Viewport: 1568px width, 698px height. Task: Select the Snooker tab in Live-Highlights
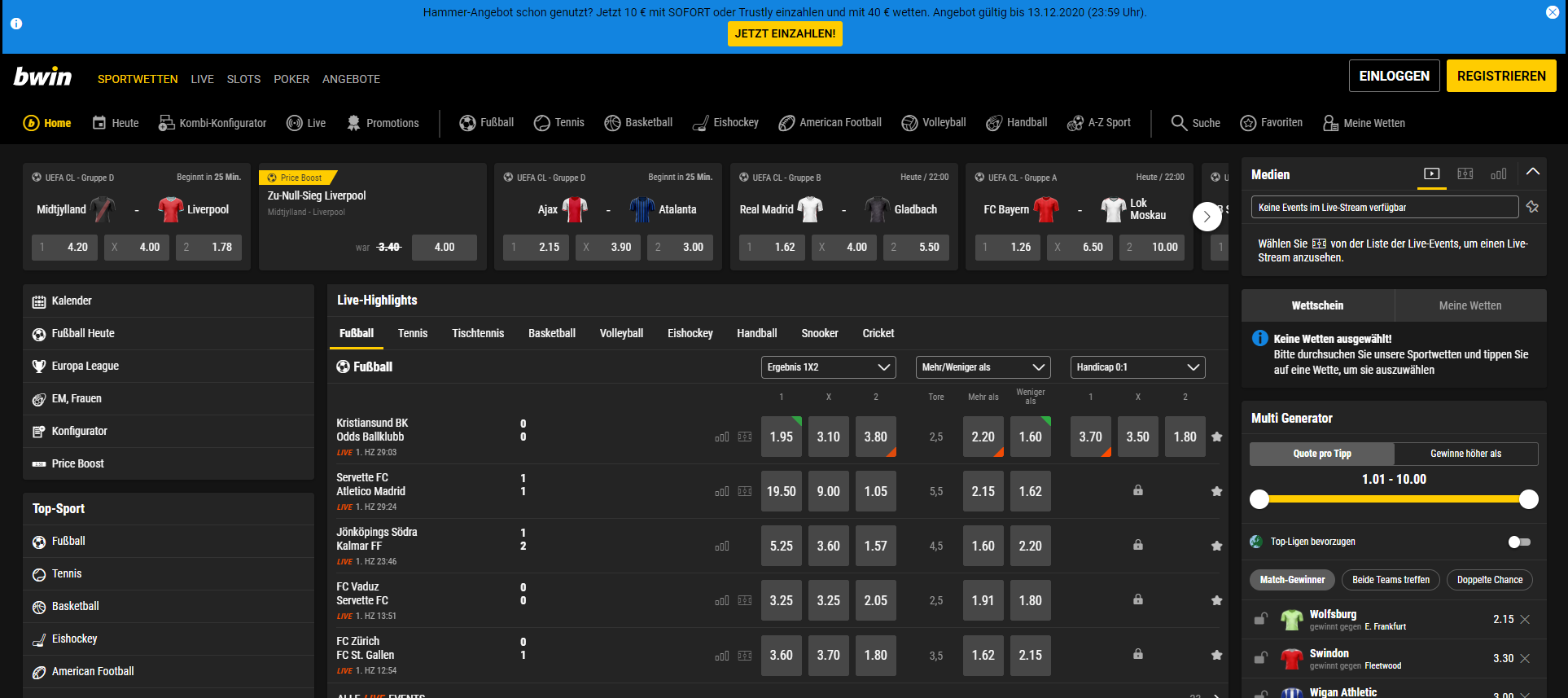point(820,333)
